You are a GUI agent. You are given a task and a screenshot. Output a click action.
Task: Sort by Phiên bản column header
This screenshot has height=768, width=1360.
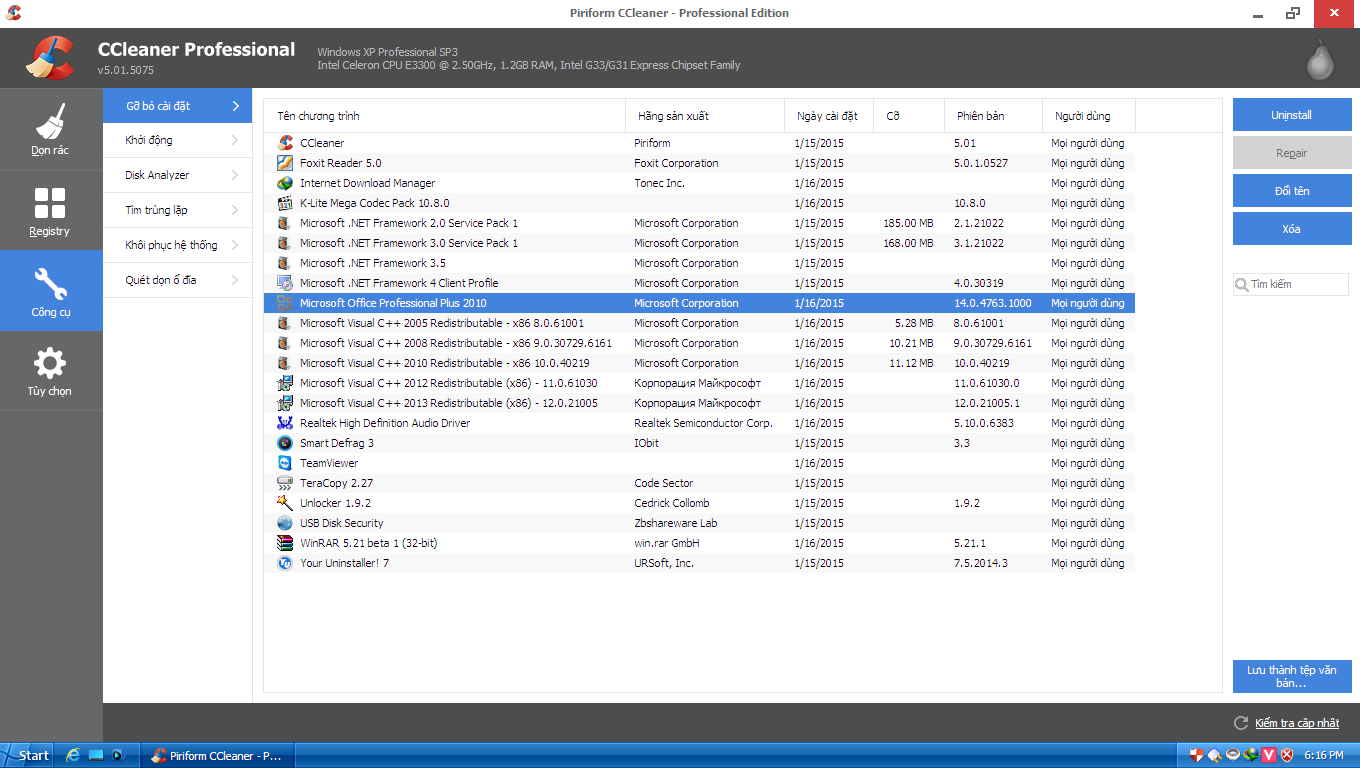point(993,116)
